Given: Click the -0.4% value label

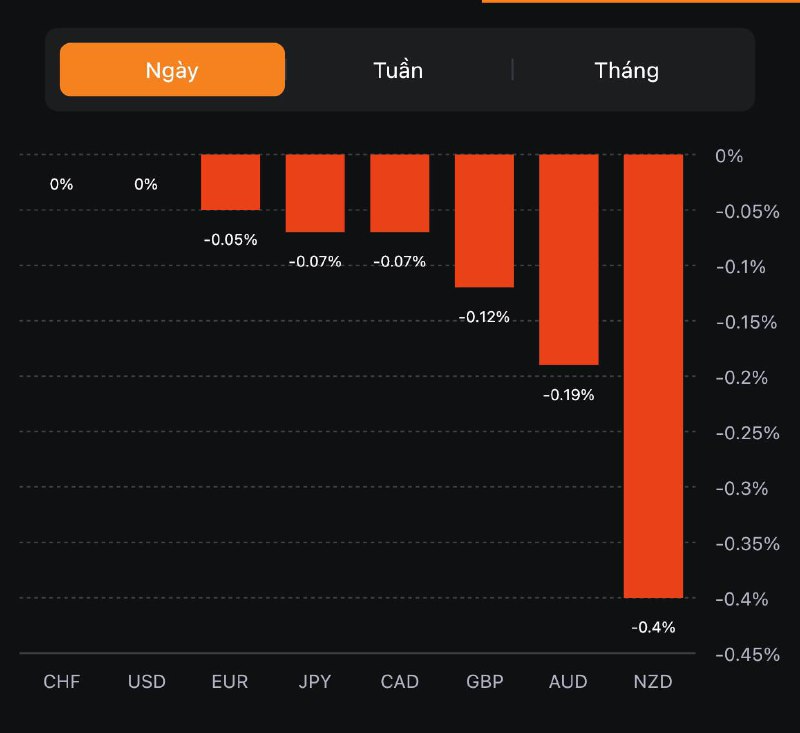Looking at the screenshot, I should pos(653,627).
